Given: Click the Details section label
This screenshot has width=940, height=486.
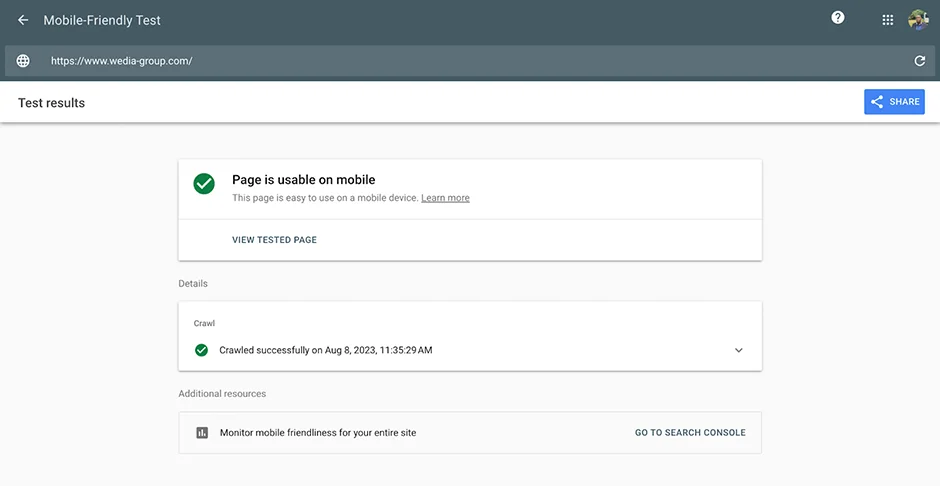Looking at the screenshot, I should (193, 283).
